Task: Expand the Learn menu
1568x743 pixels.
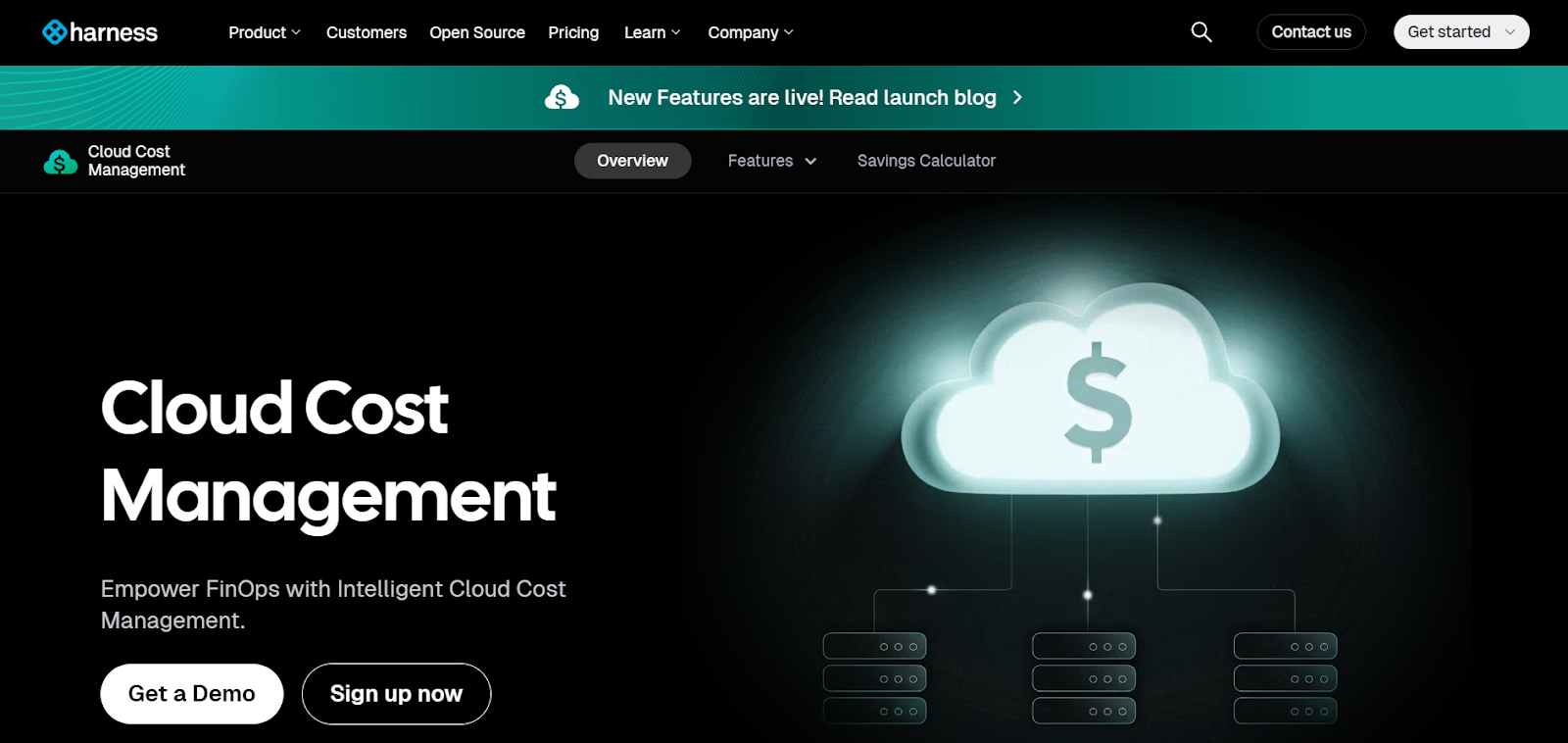Action: point(652,32)
